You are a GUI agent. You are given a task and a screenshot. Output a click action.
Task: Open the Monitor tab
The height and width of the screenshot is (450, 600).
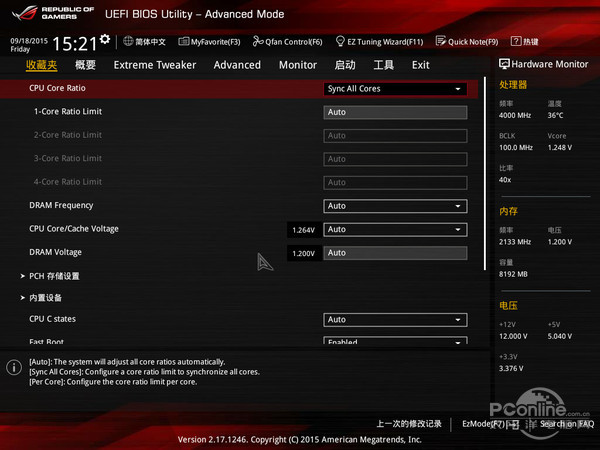click(298, 65)
